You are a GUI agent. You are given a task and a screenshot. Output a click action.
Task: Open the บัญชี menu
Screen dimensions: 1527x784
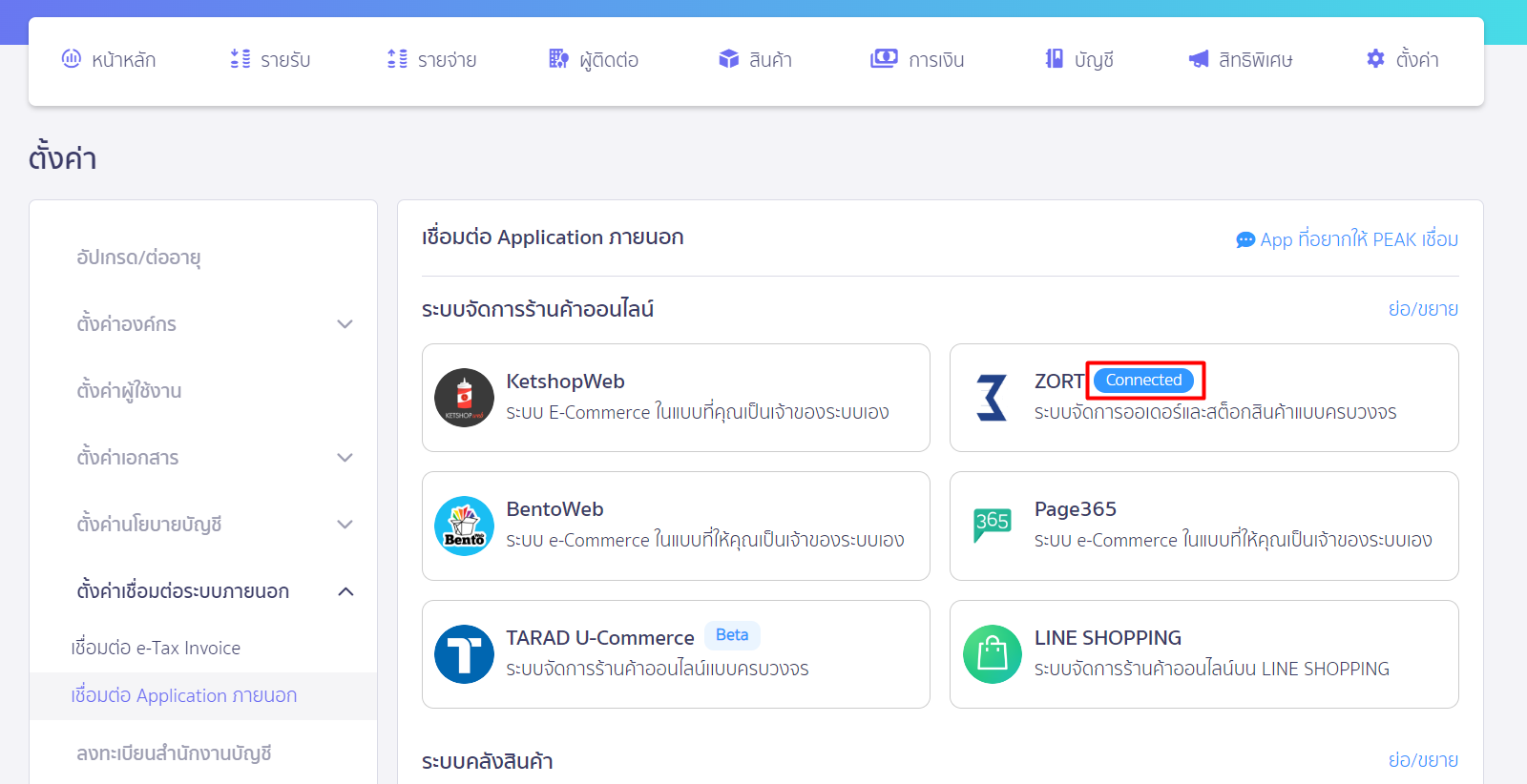coord(1079,59)
